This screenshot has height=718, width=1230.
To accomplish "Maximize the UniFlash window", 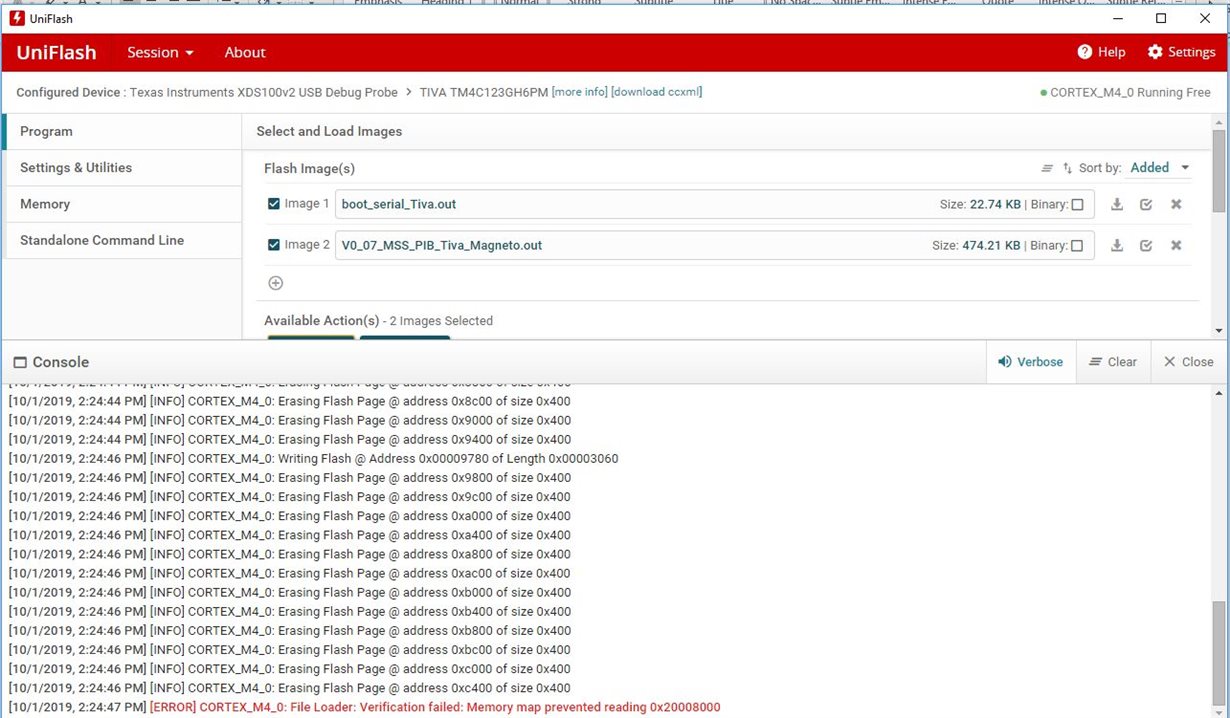I will 1161,18.
